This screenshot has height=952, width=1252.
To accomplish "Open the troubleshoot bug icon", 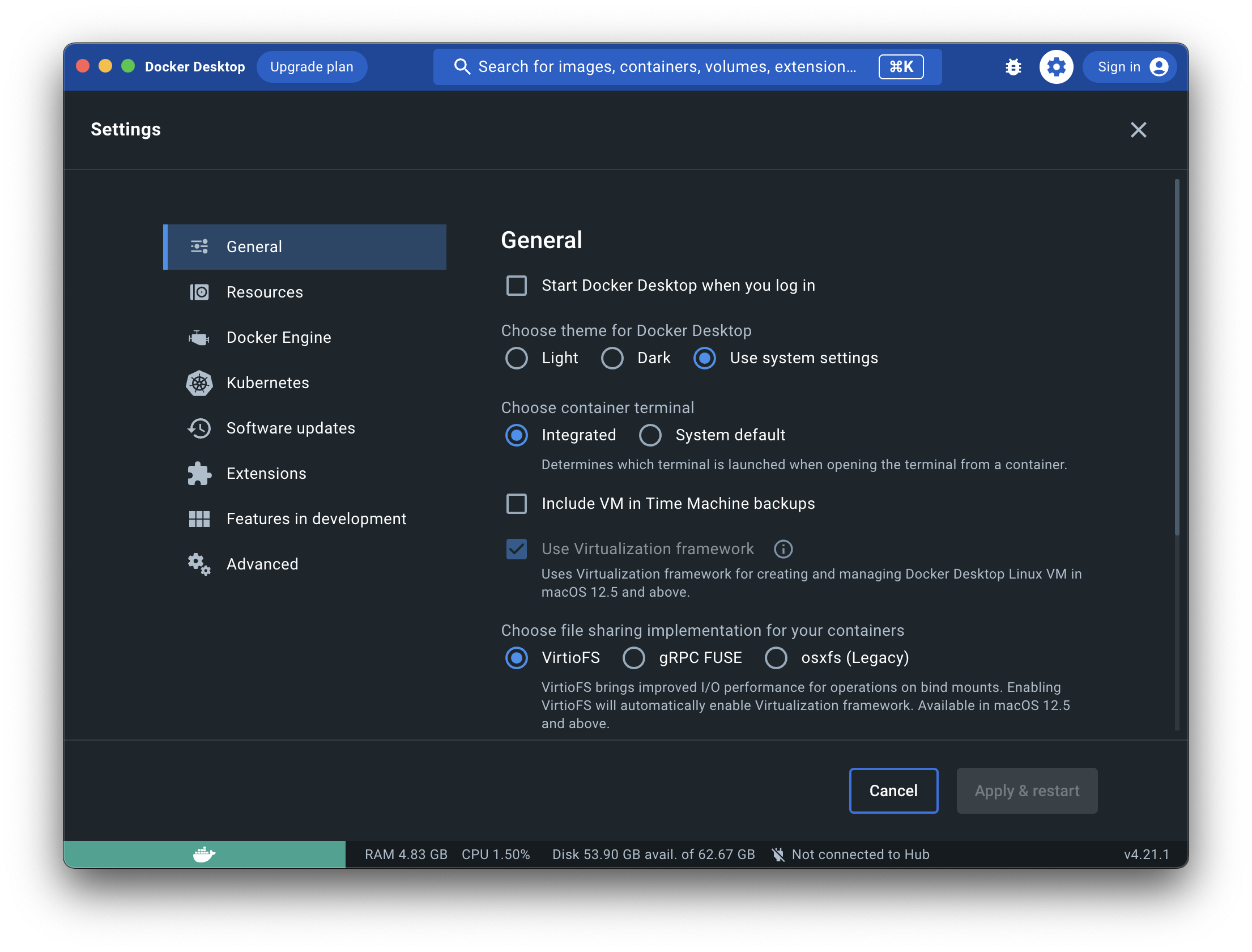I will click(1013, 67).
